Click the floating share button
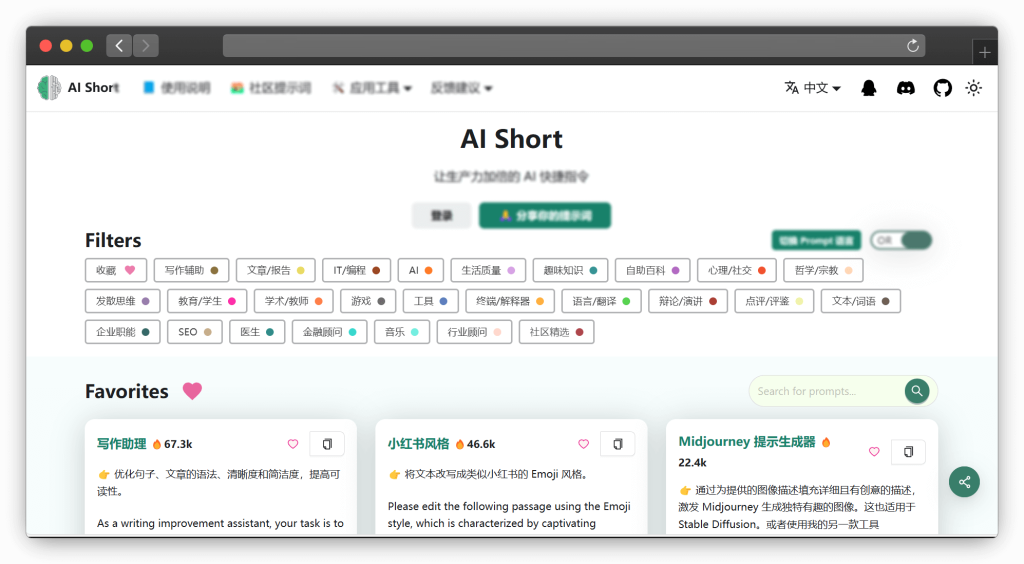Viewport: 1024px width, 564px height. (x=964, y=482)
